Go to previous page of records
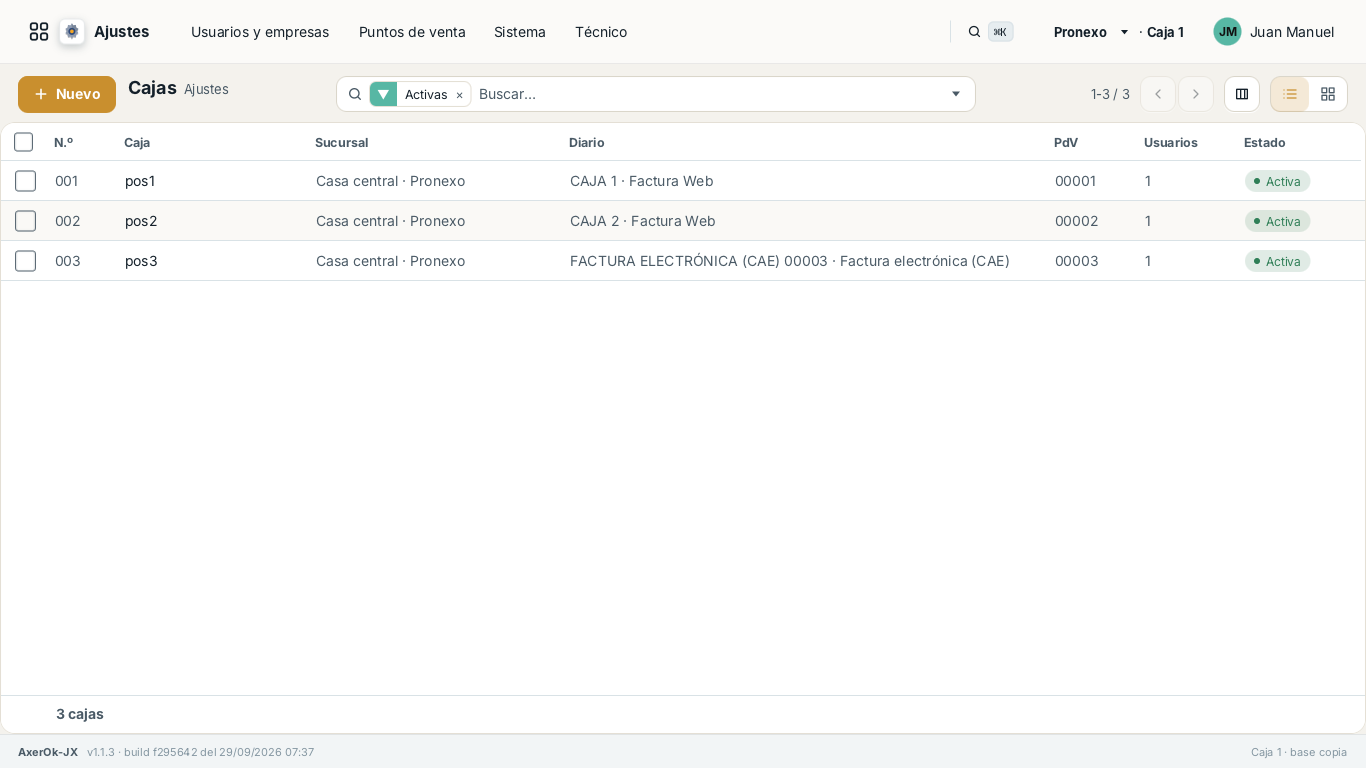The height and width of the screenshot is (768, 1366). (1158, 94)
